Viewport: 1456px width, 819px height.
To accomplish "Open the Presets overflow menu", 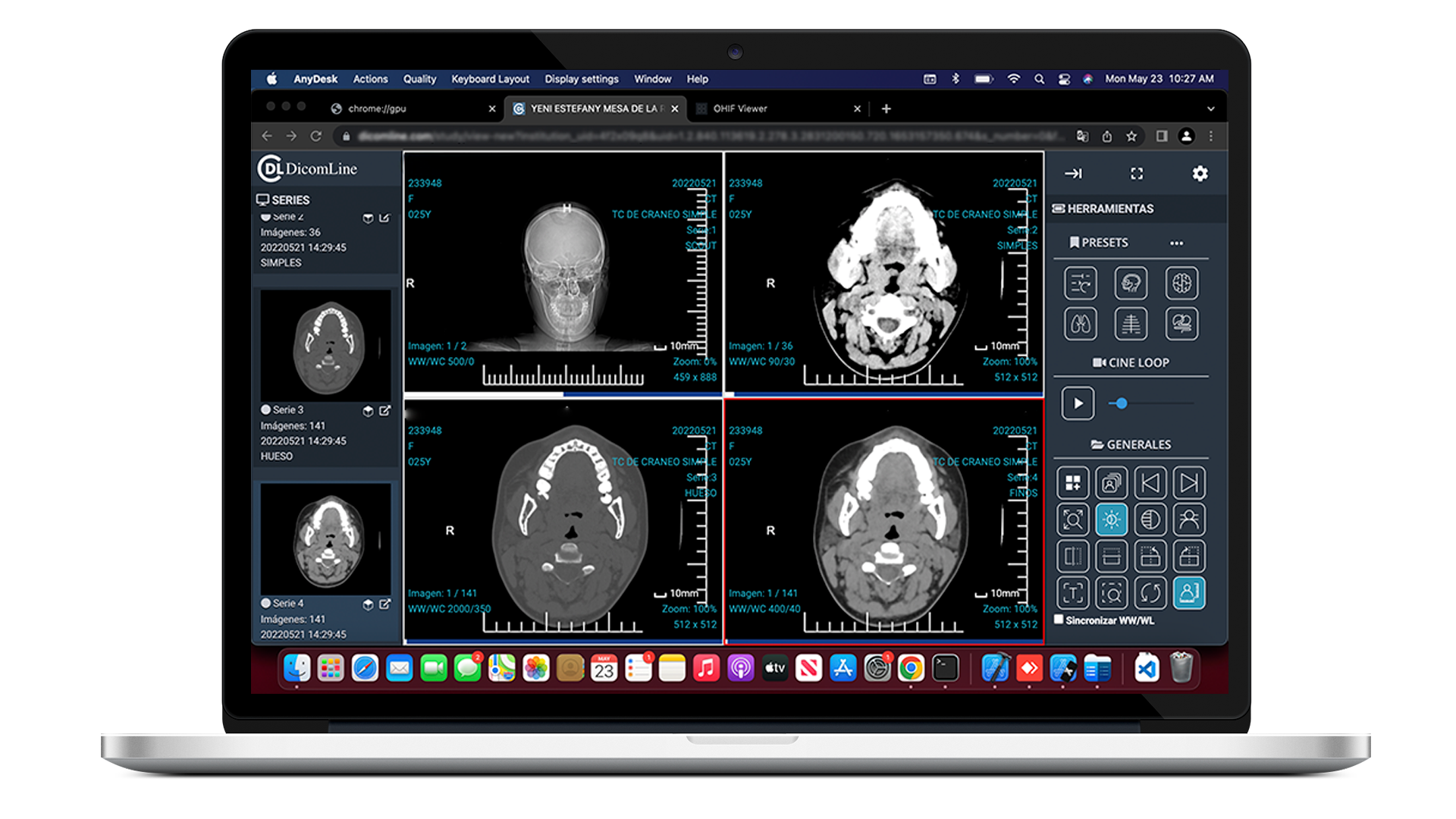I will coord(1177,243).
